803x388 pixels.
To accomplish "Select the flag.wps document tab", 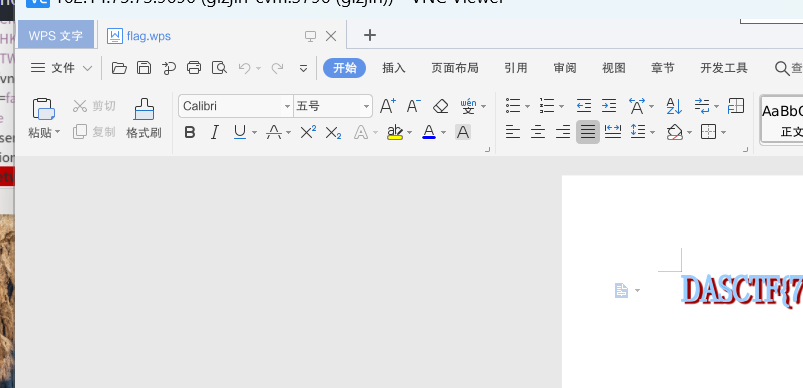I will 222,36.
